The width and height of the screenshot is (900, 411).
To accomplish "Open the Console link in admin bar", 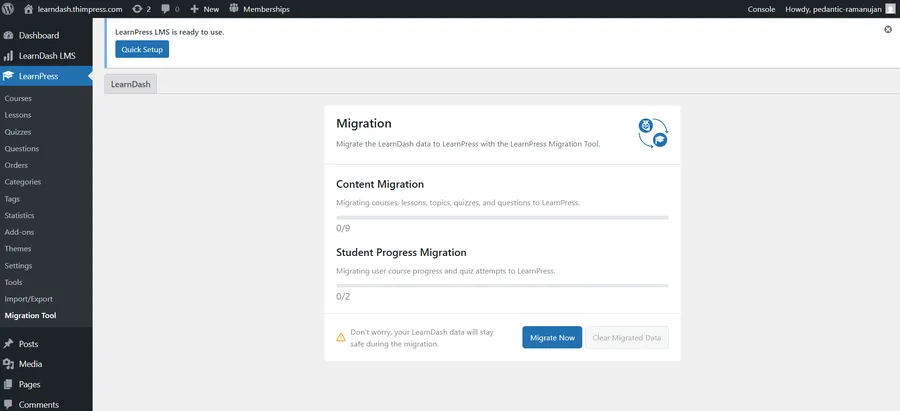I will point(761,9).
